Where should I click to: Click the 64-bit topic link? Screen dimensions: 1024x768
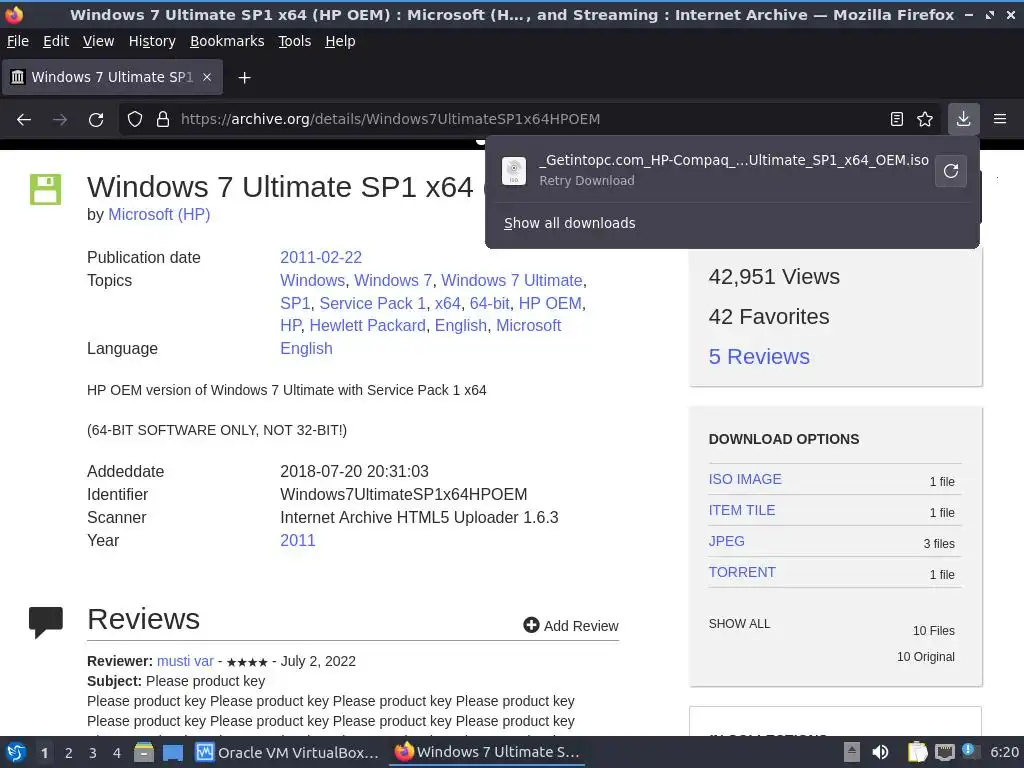(x=490, y=303)
